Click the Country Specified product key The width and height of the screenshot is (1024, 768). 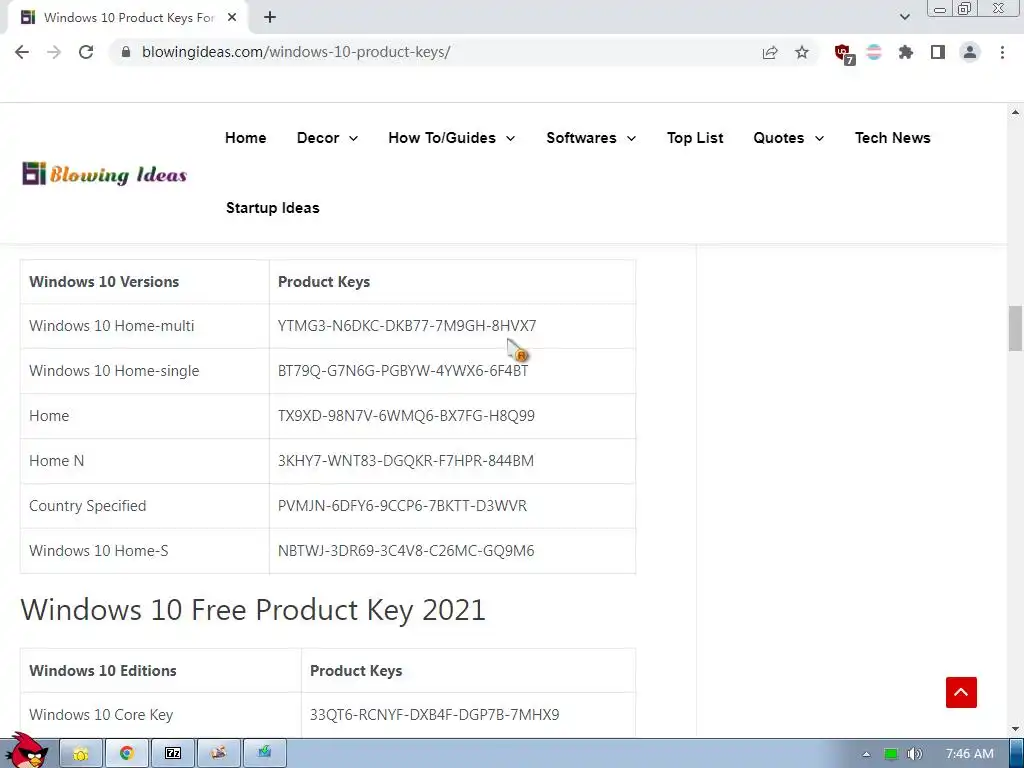[x=402, y=505]
